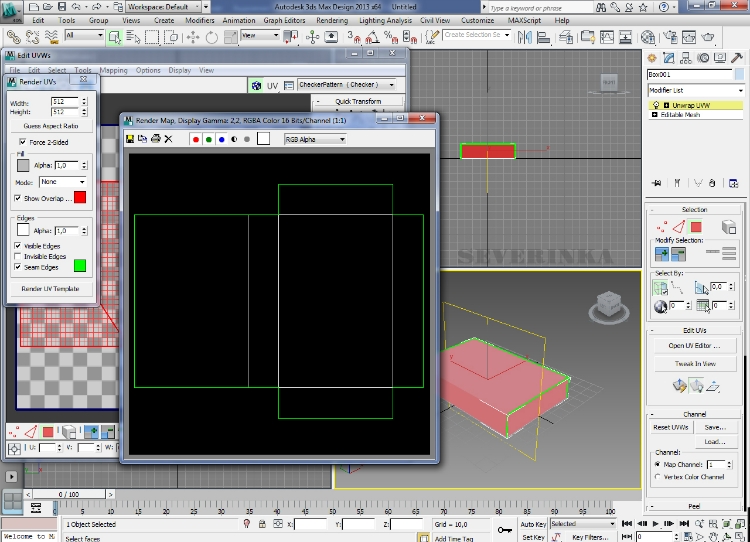Click the Mirror tool in main toolbar
Viewport: 750px width, 542px height.
click(x=525, y=37)
